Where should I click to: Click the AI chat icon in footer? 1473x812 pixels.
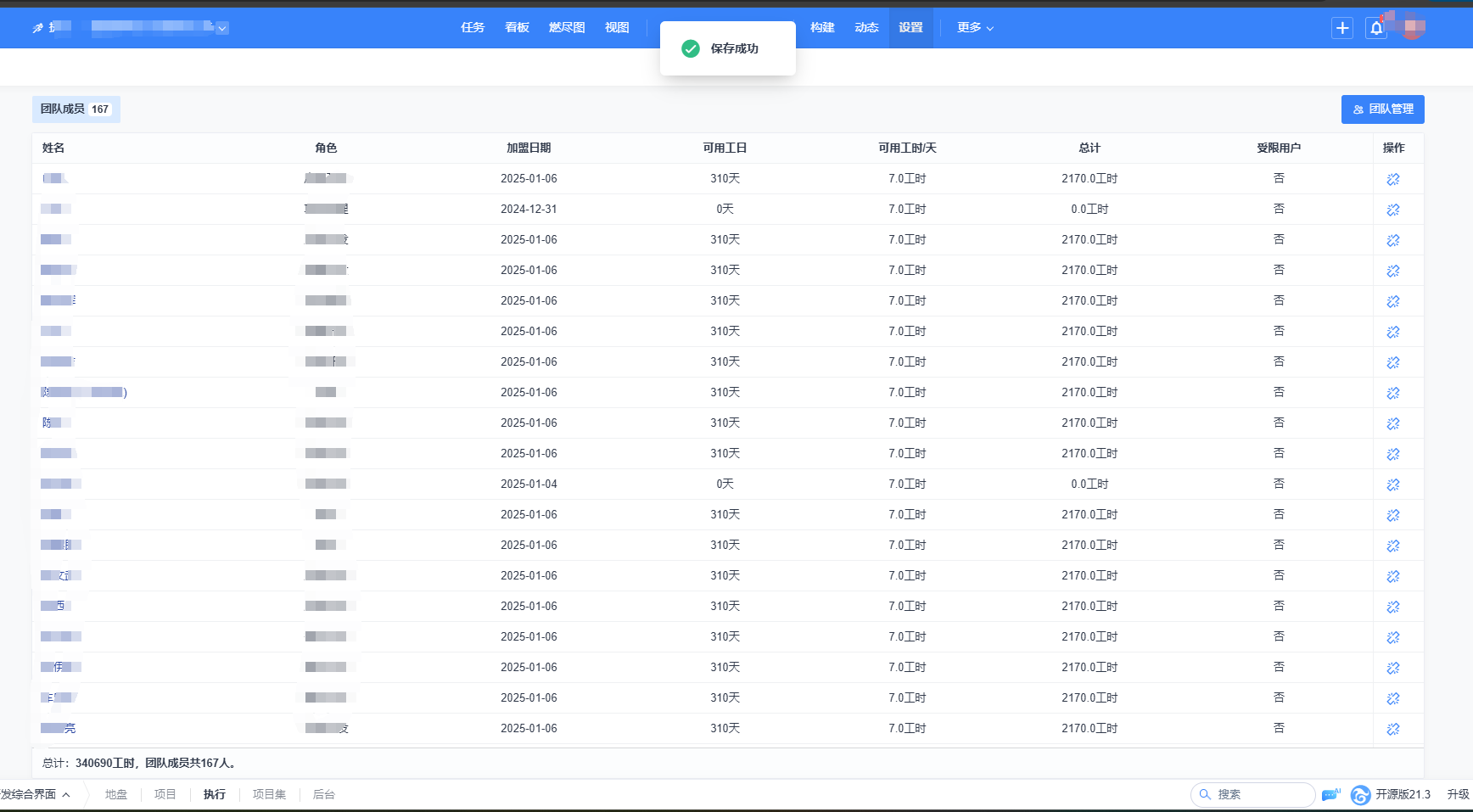click(1330, 794)
